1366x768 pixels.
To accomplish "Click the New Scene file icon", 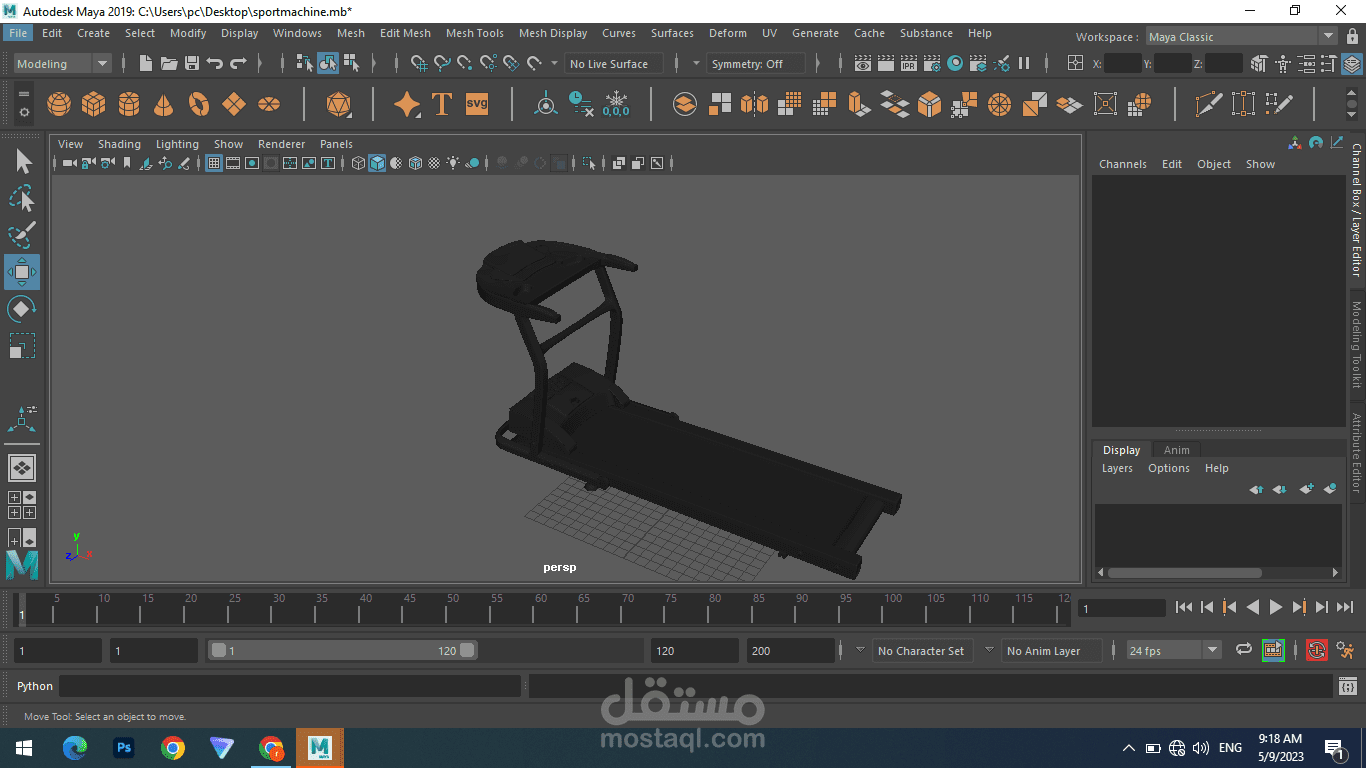I will point(146,63).
